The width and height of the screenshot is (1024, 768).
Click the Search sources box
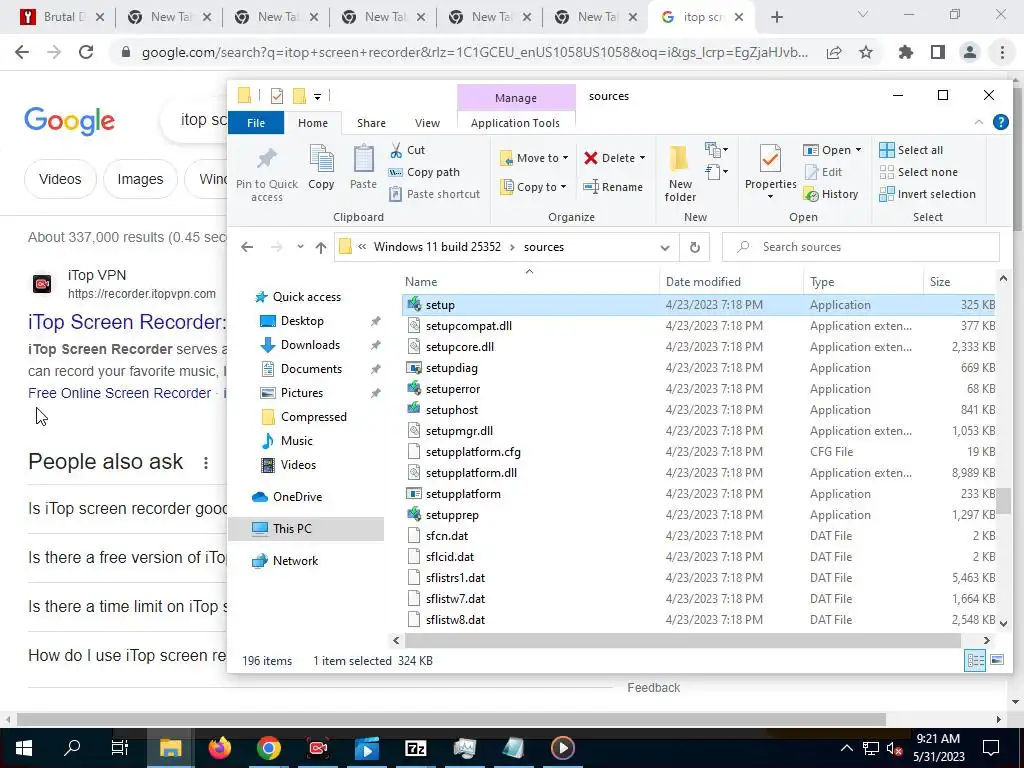pos(861,248)
